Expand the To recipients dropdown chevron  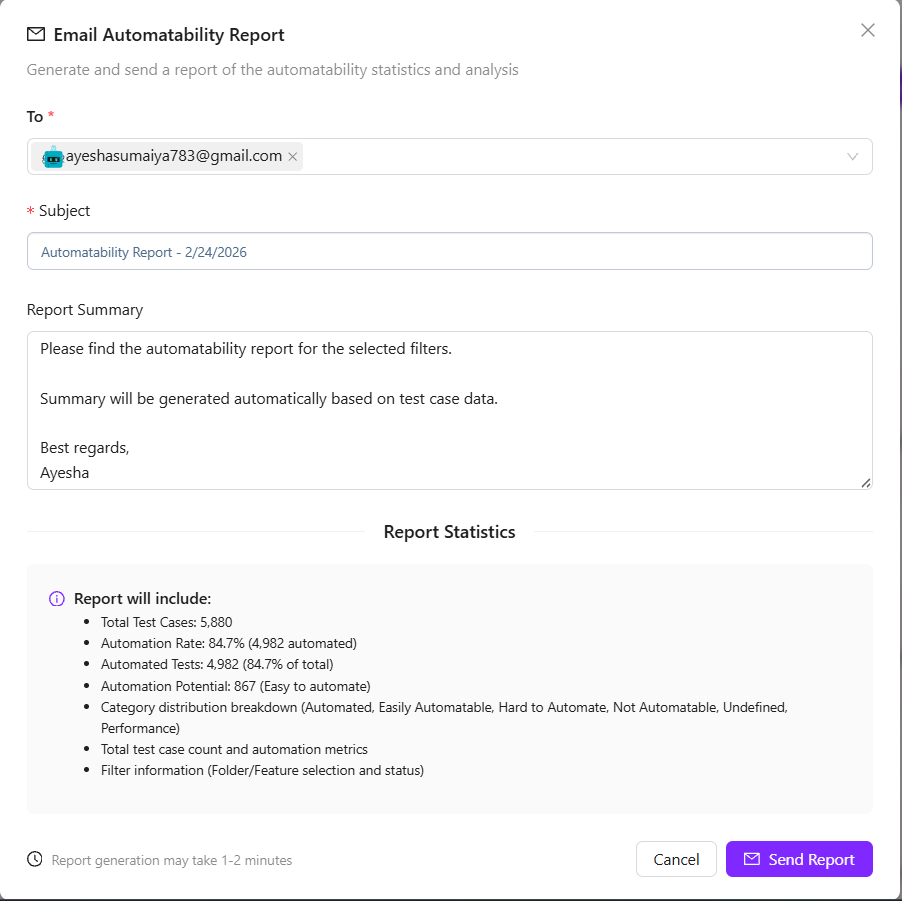pos(853,157)
